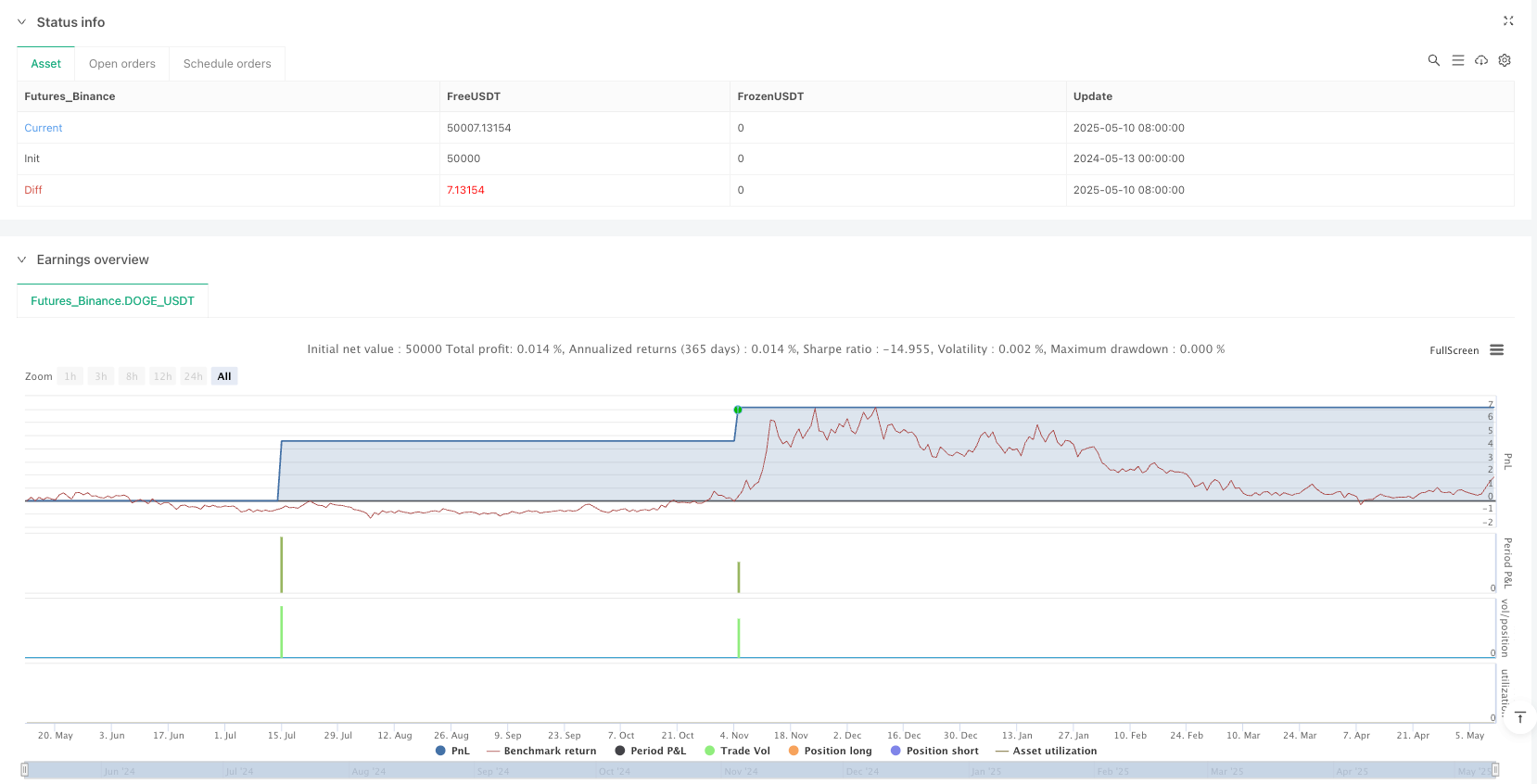
Task: Click the search icon above the asset table
Action: [x=1433, y=60]
